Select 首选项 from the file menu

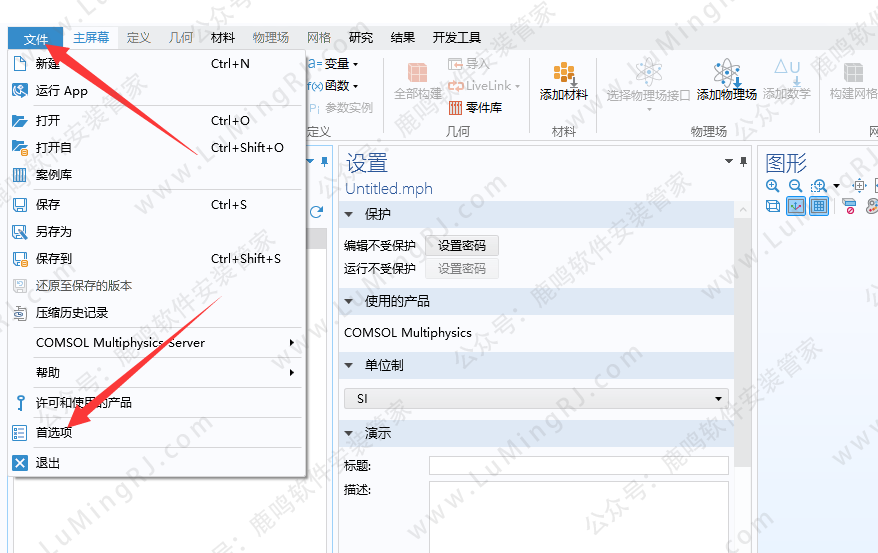[x=54, y=433]
